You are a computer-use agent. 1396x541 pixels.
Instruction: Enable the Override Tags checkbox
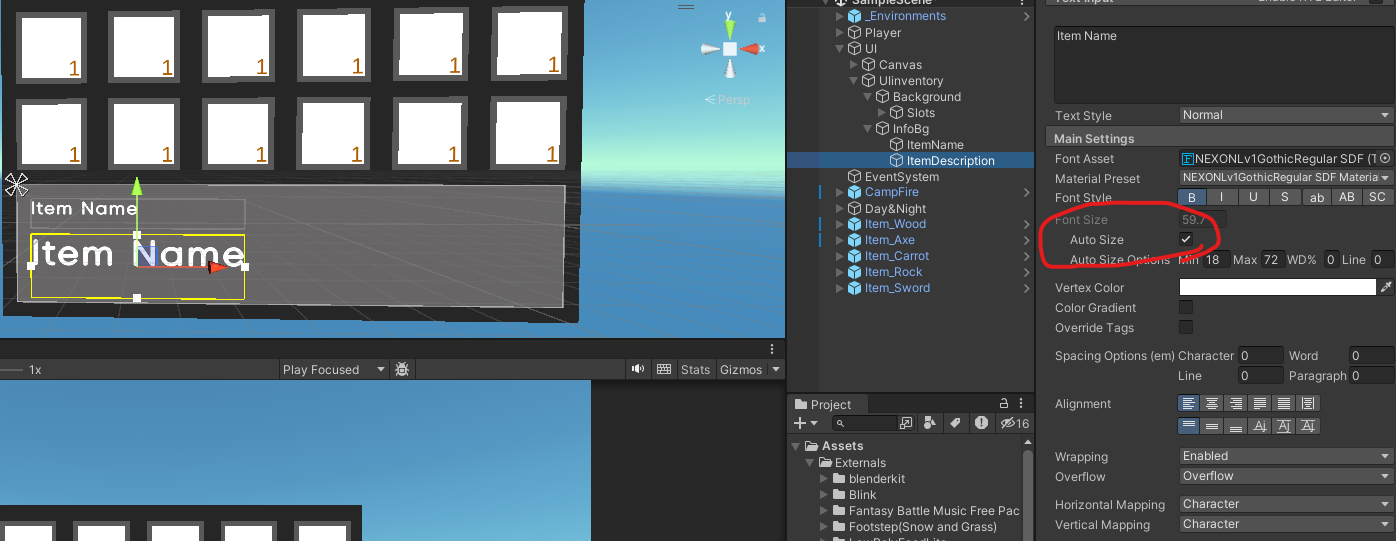[x=1186, y=327]
